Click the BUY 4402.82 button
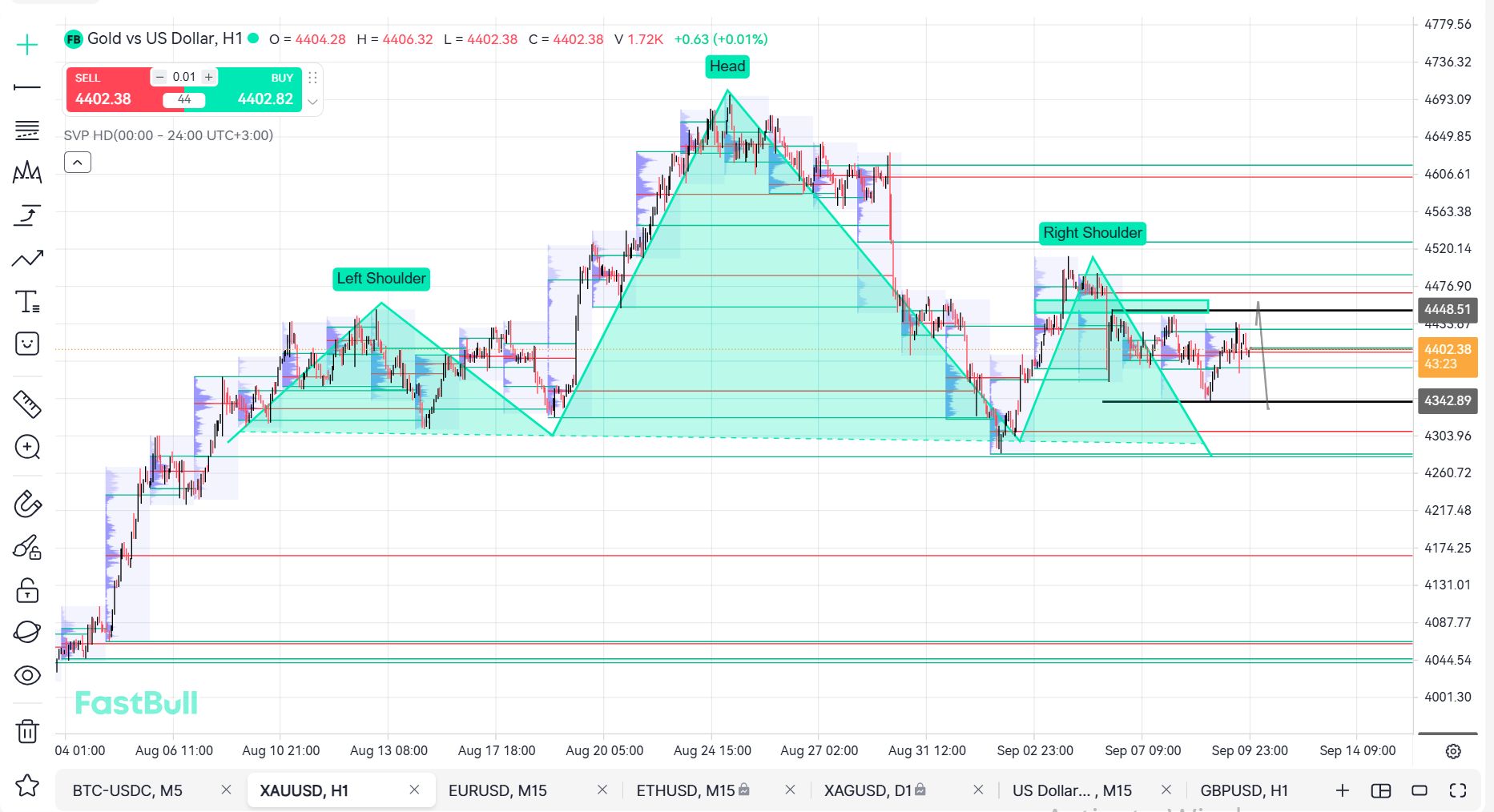The image size is (1494, 812). (260, 89)
